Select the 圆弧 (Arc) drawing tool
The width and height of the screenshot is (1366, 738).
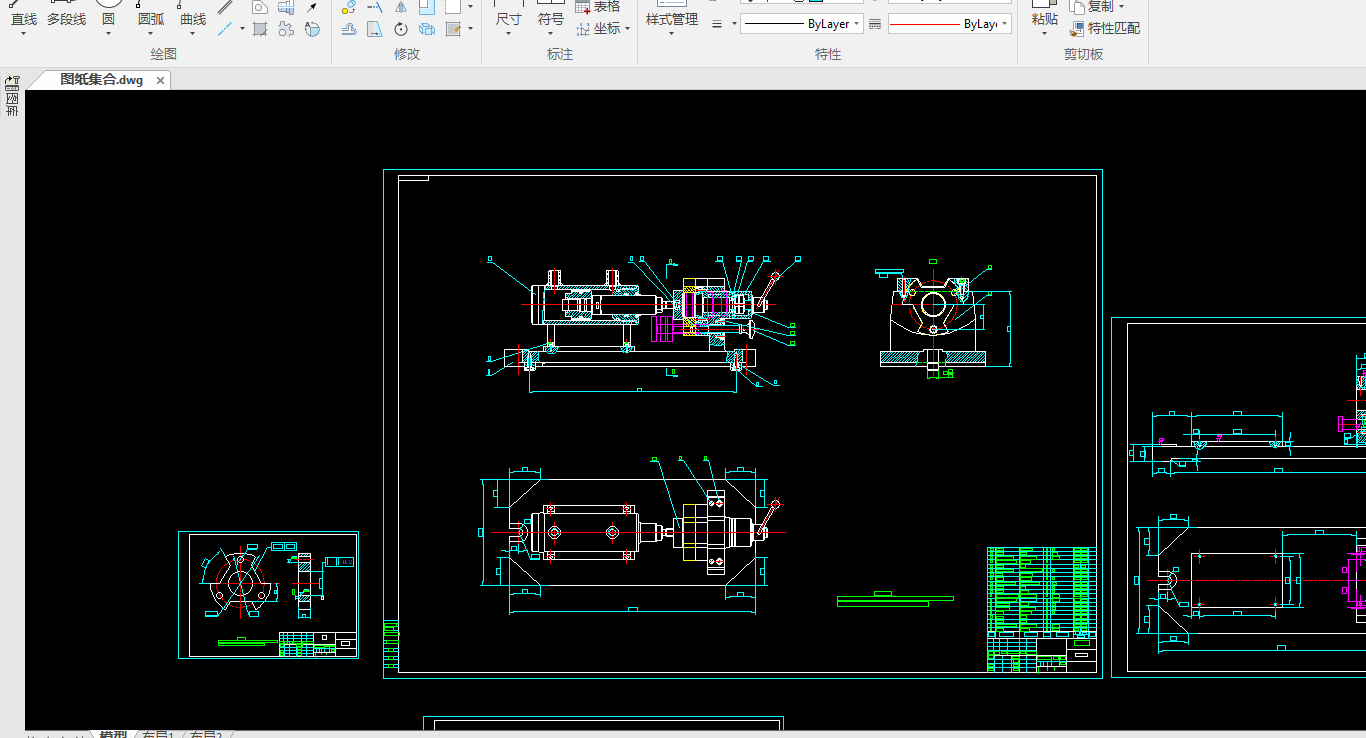[151, 19]
